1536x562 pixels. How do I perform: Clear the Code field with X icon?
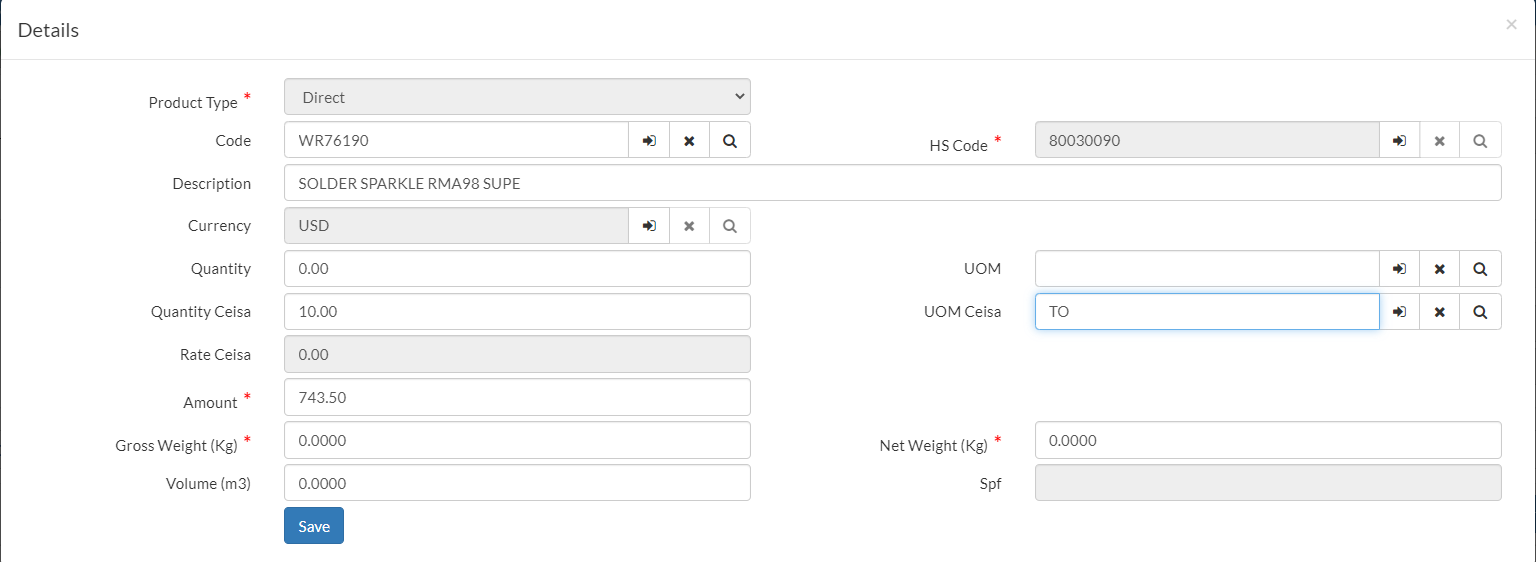pyautogui.click(x=689, y=141)
